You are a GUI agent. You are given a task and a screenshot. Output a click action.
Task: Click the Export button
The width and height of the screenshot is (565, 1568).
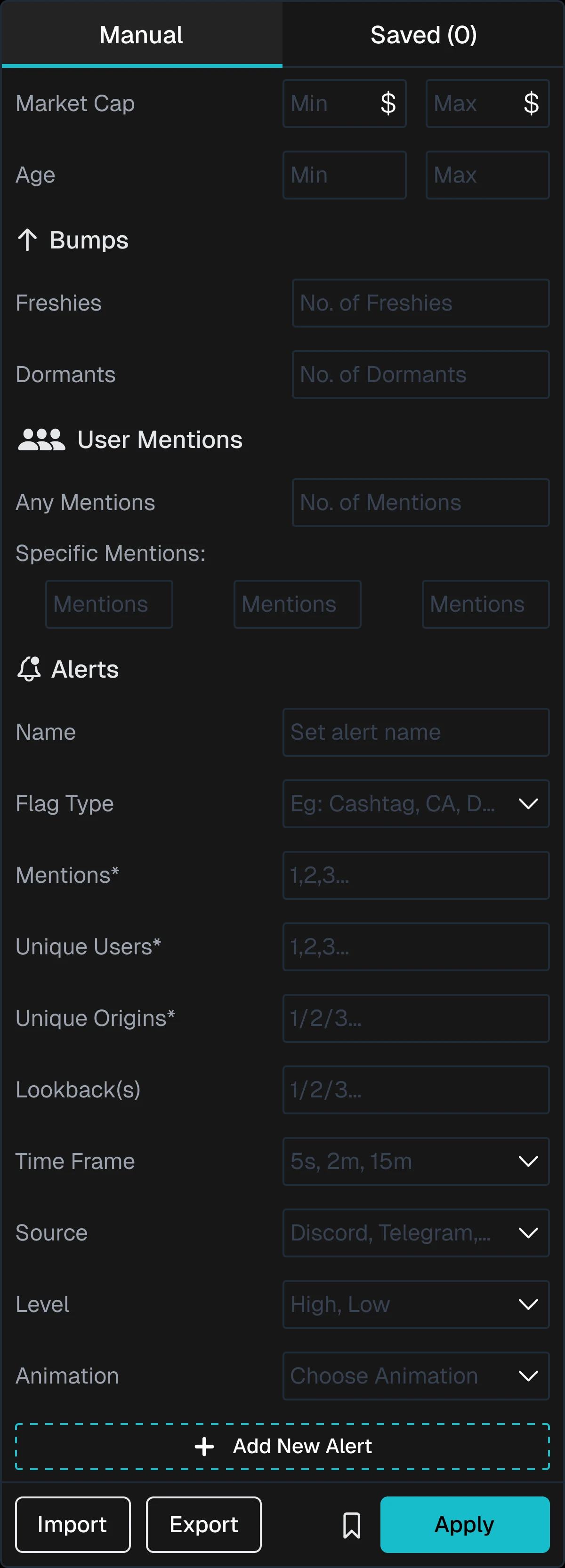(204, 1525)
